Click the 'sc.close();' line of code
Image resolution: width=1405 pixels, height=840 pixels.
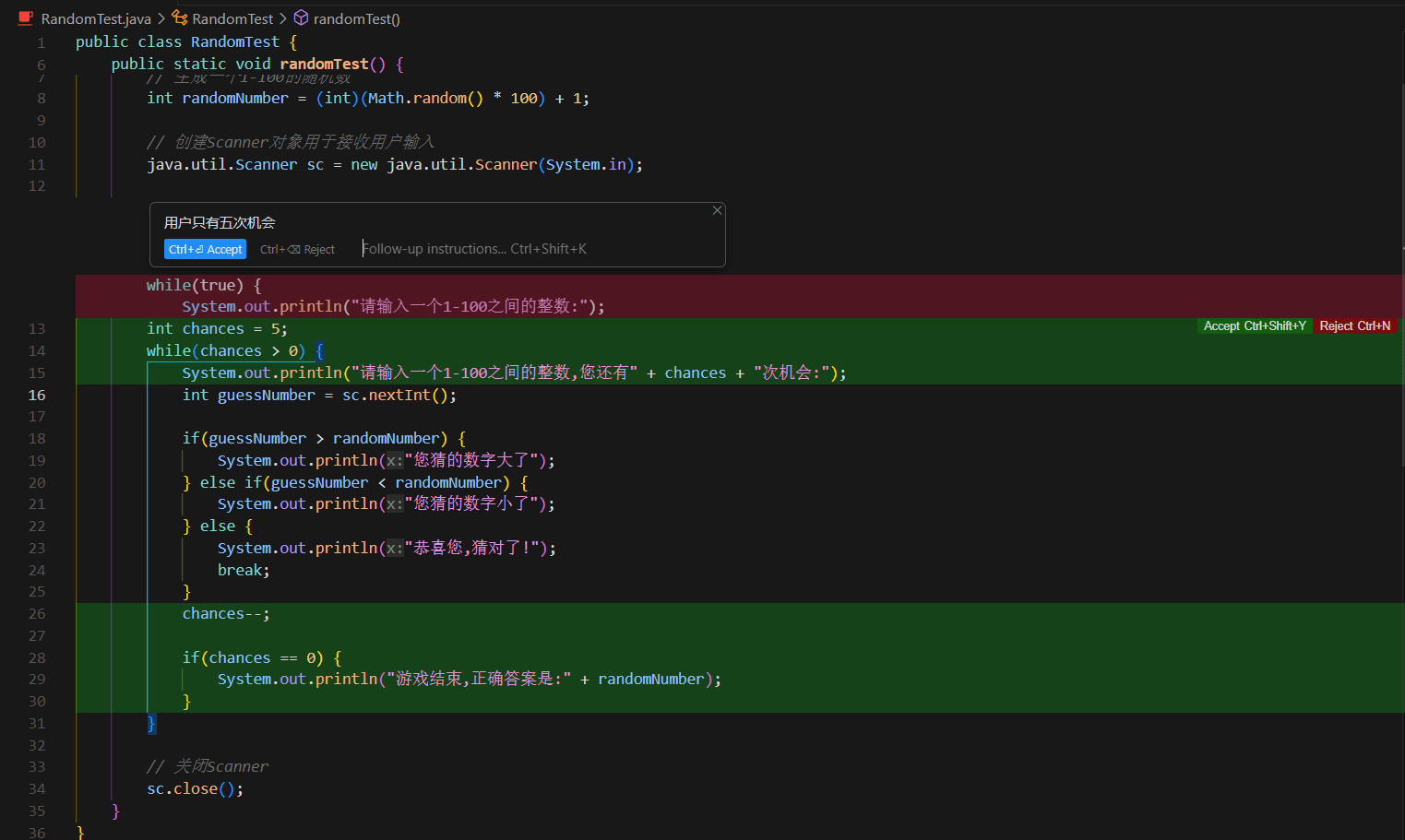pos(195,789)
